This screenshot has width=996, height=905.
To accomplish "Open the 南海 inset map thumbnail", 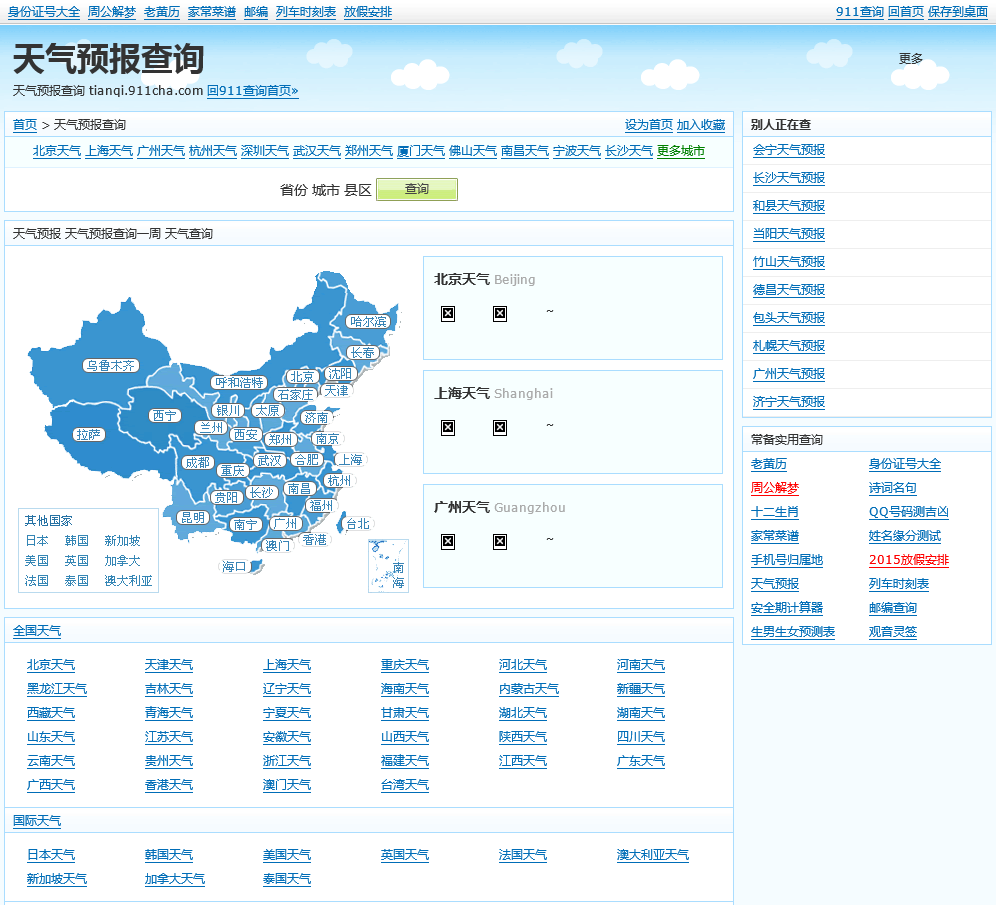I will (x=388, y=566).
